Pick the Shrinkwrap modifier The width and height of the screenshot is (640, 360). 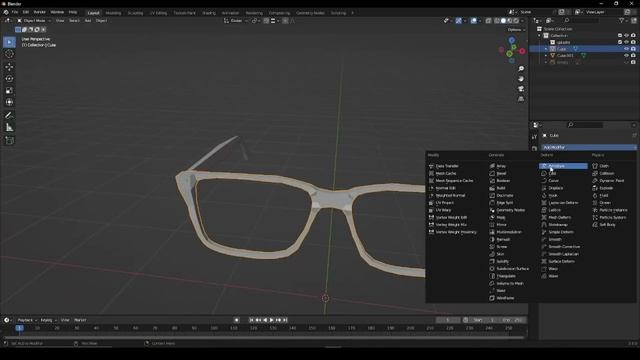558,225
